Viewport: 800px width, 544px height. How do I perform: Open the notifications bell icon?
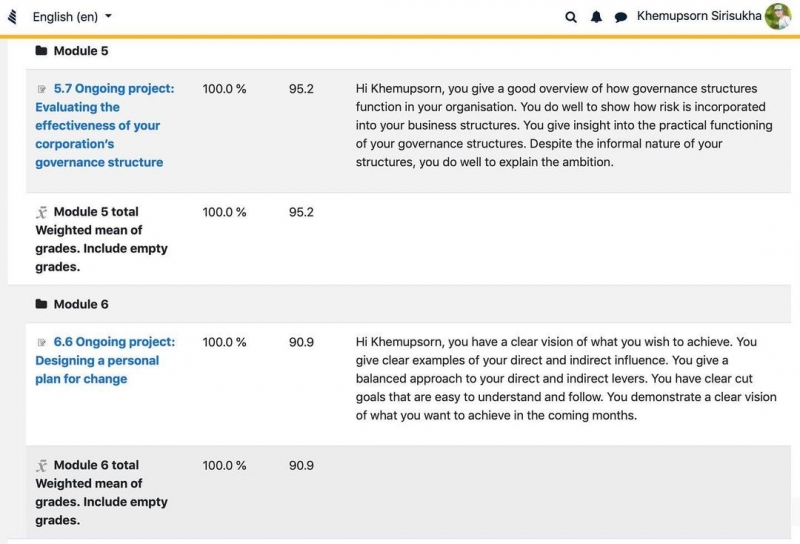tap(596, 17)
